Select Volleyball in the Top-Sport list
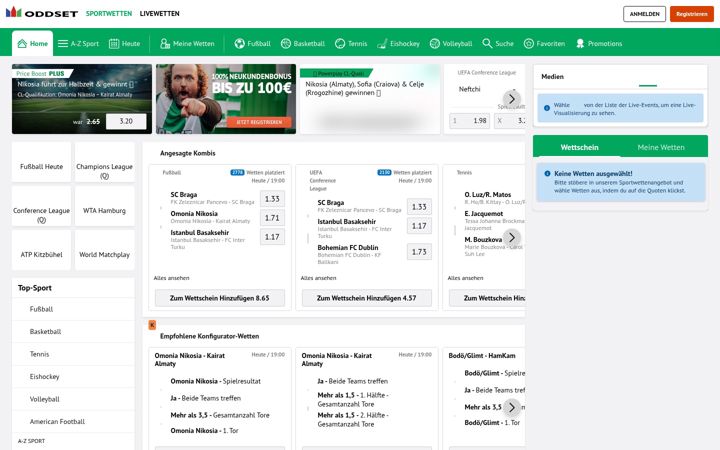This screenshot has height=450, width=720. click(x=73, y=399)
